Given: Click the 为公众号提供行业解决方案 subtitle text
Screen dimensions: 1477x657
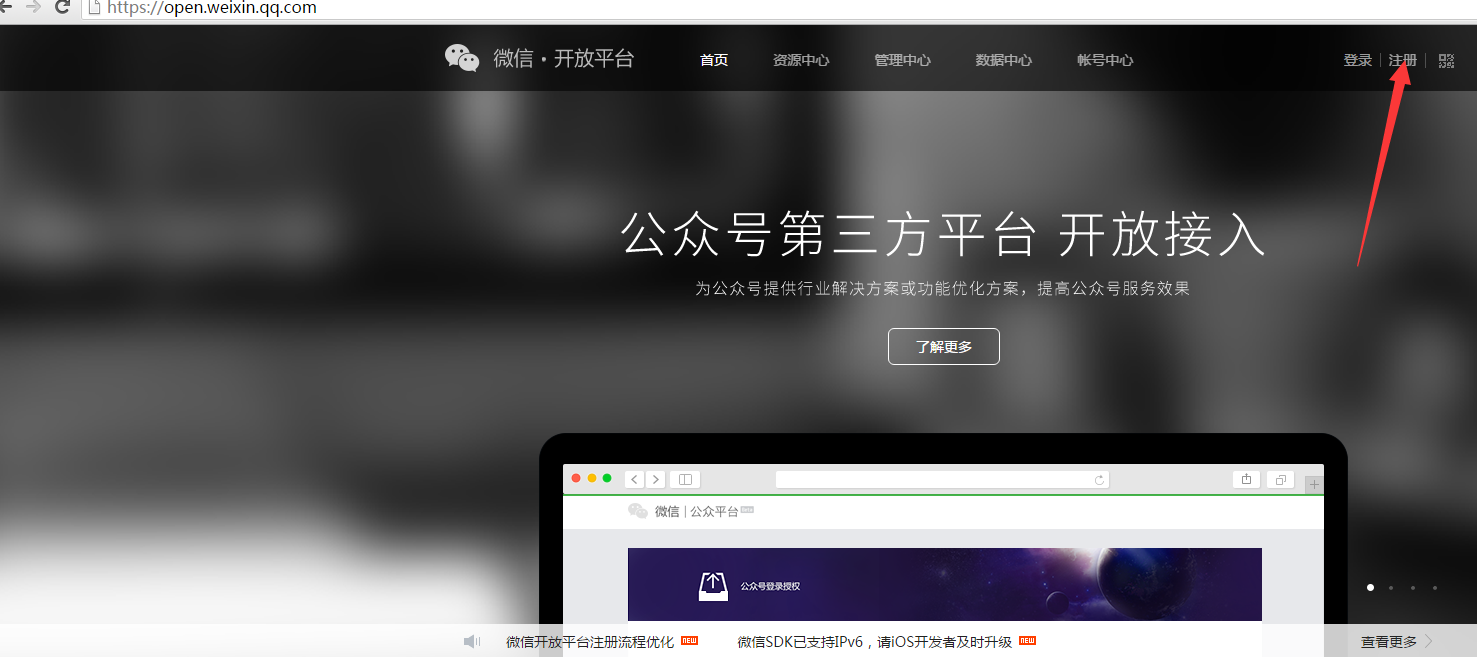Looking at the screenshot, I should click(x=943, y=289).
